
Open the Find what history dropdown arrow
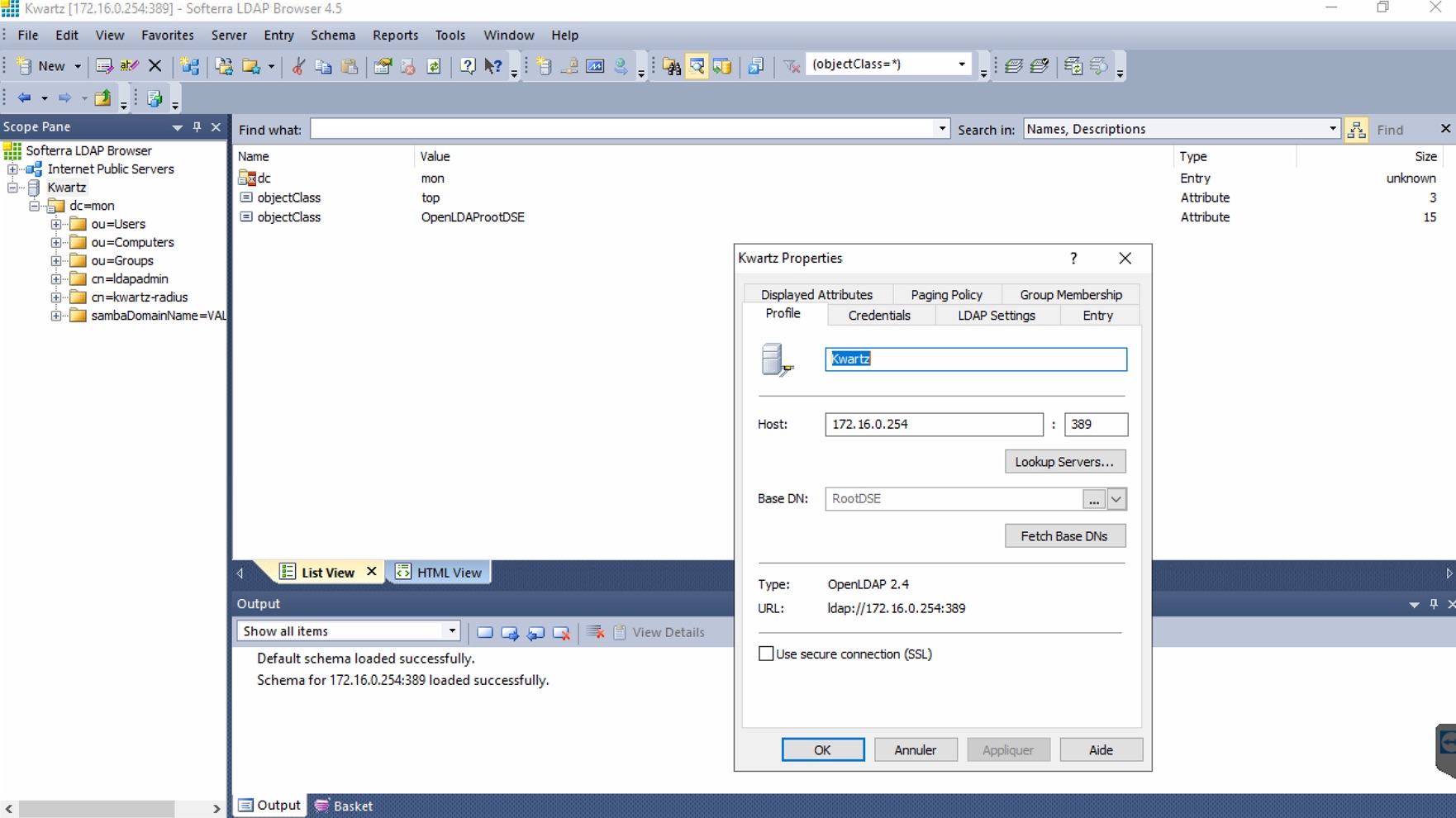tap(941, 129)
